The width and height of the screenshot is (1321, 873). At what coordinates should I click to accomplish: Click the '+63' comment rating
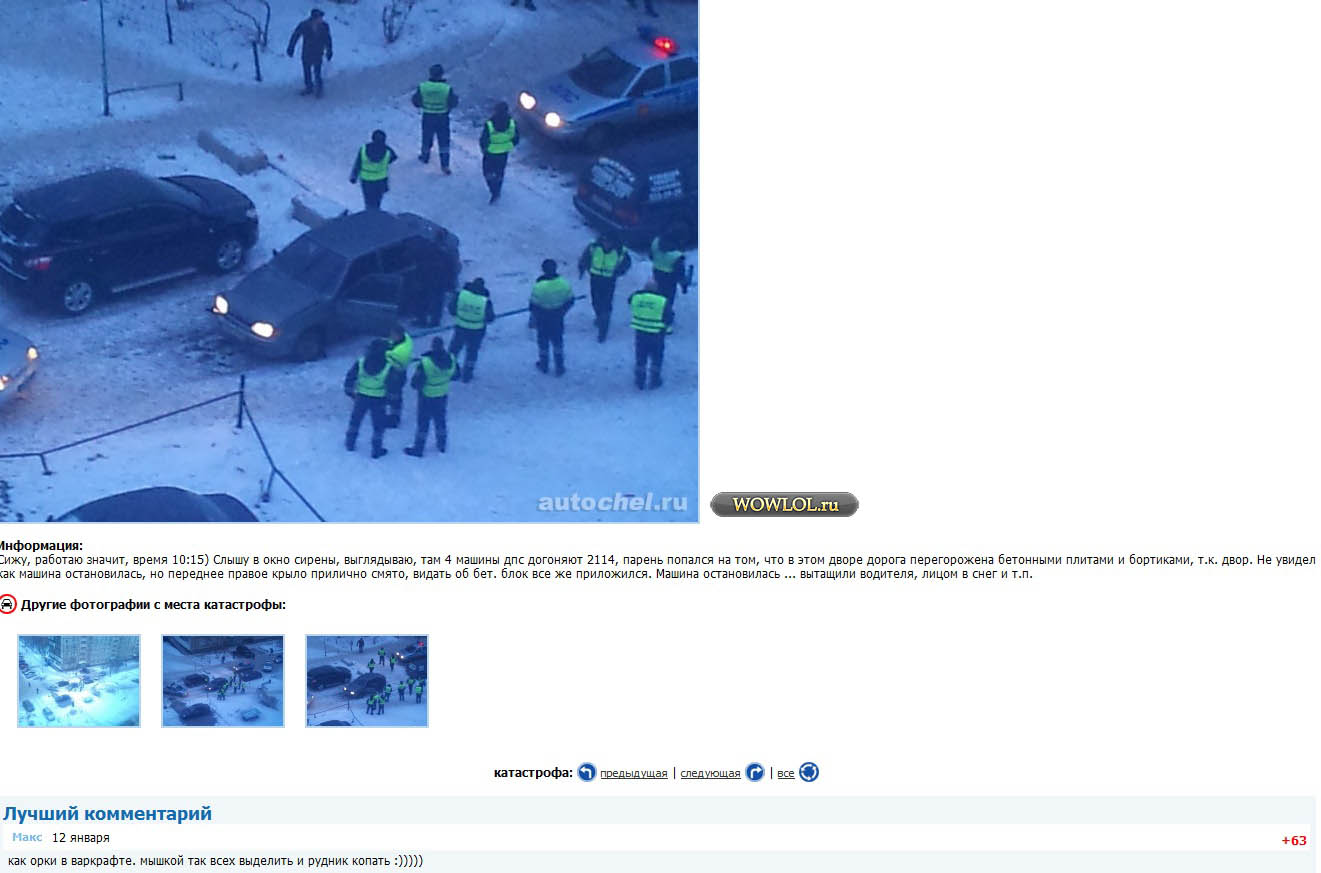point(1294,840)
